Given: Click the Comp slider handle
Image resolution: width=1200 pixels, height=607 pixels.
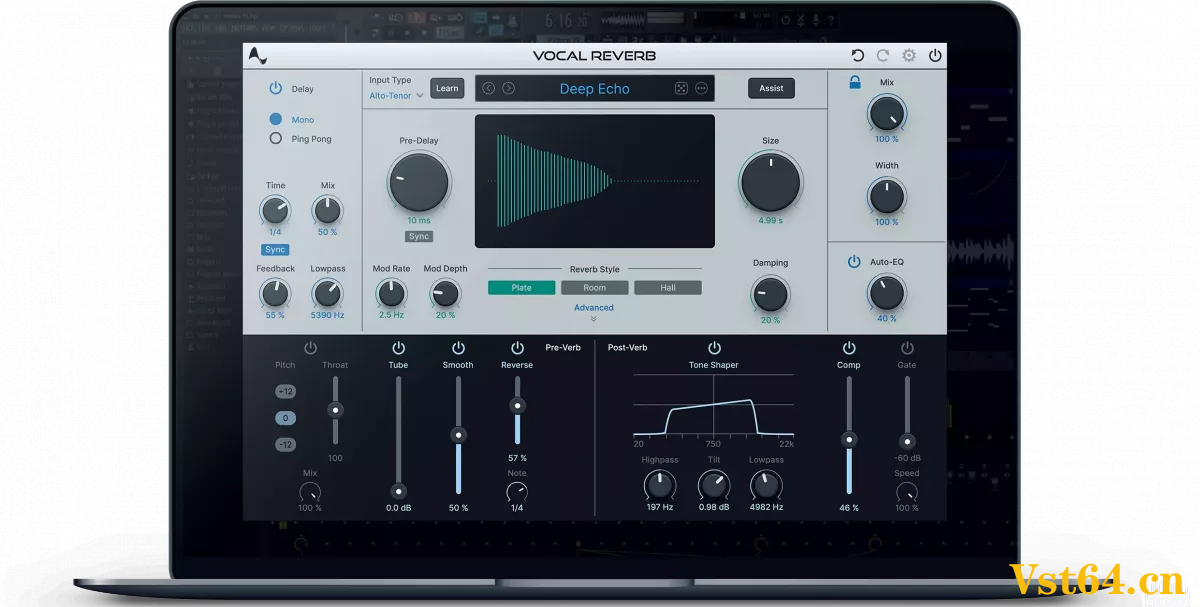Looking at the screenshot, I should click(849, 439).
